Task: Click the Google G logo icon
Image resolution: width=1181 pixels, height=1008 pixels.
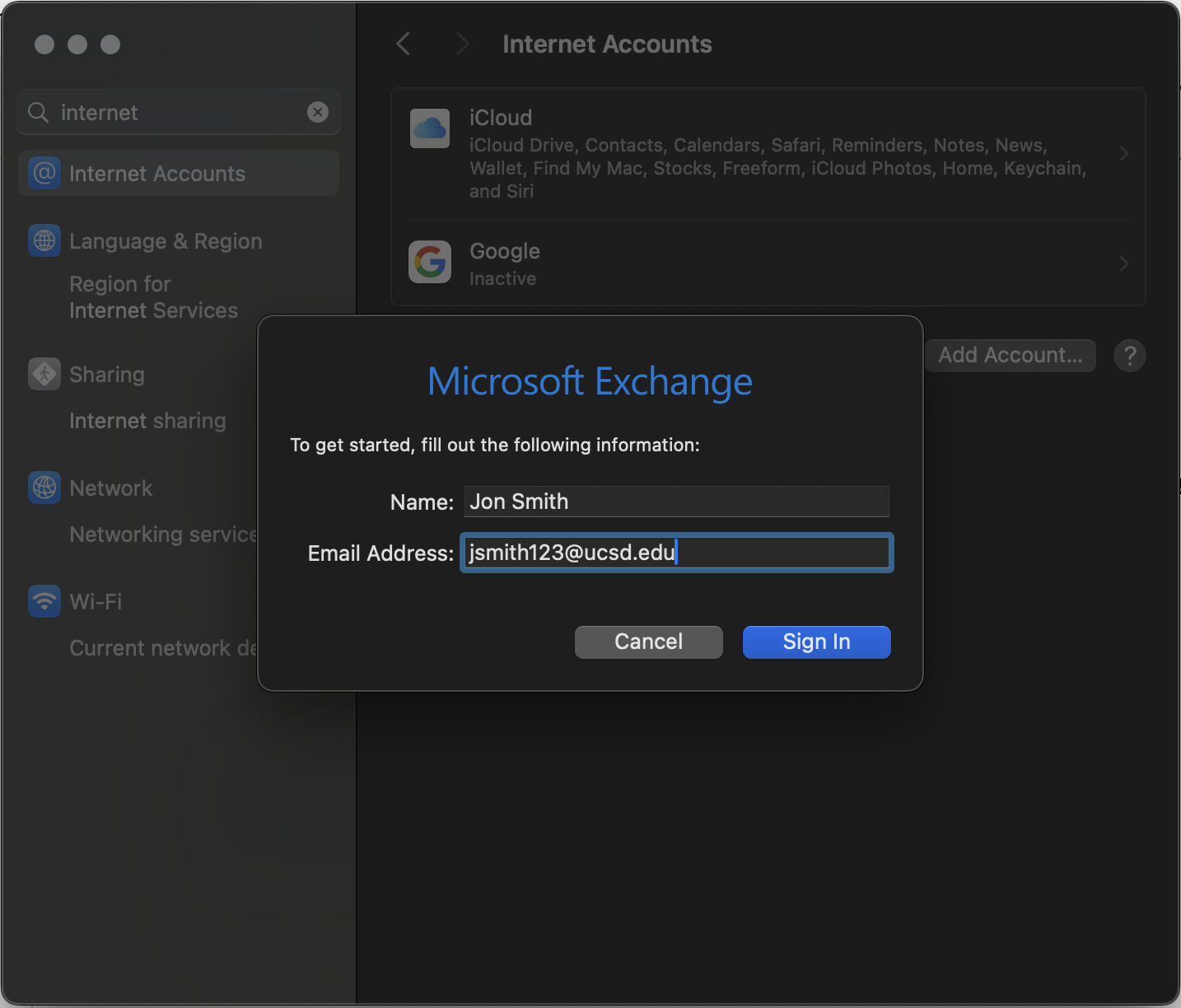Action: 430,262
